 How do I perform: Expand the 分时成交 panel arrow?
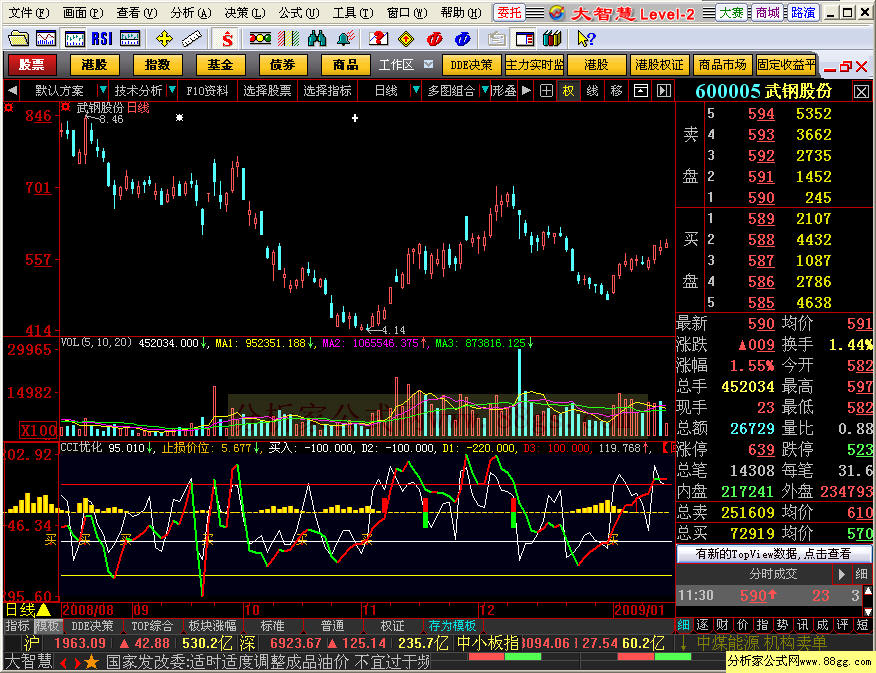(841, 574)
